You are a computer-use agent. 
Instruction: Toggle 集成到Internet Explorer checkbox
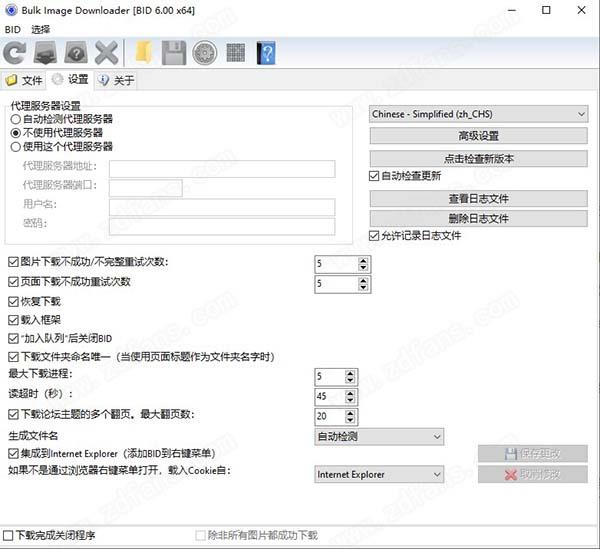[x=13, y=454]
